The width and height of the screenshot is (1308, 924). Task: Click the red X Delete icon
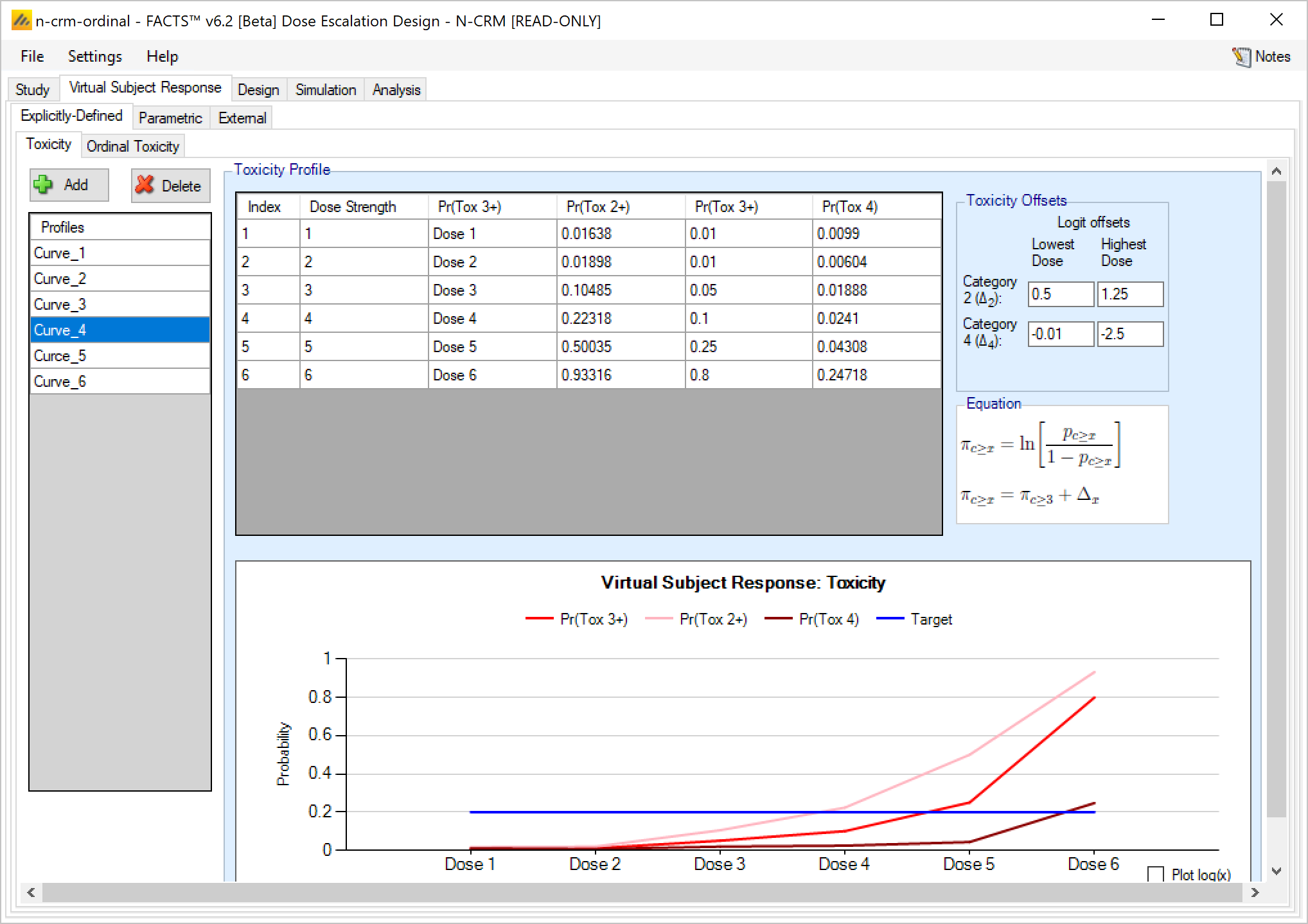pyautogui.click(x=145, y=185)
